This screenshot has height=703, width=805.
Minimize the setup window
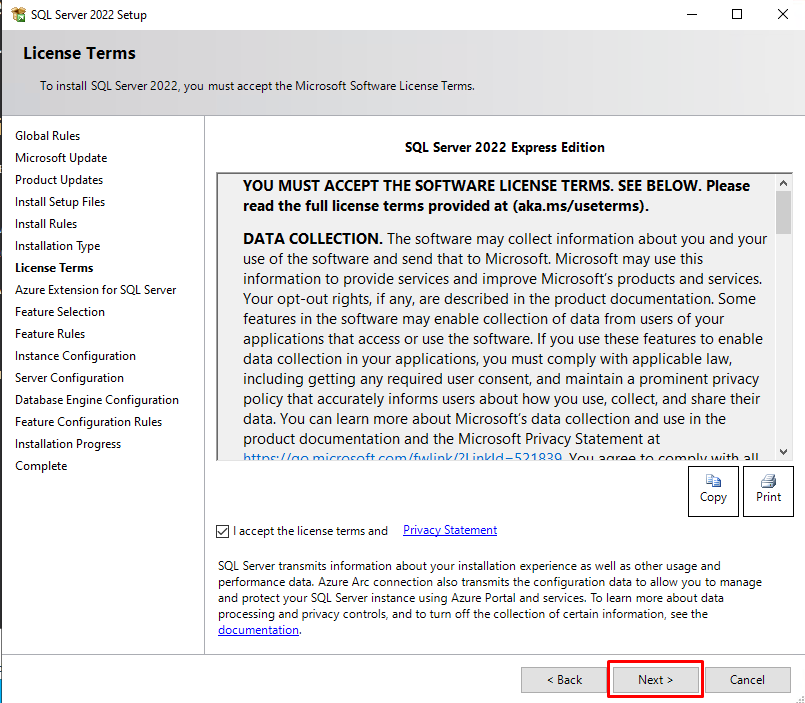(x=691, y=14)
